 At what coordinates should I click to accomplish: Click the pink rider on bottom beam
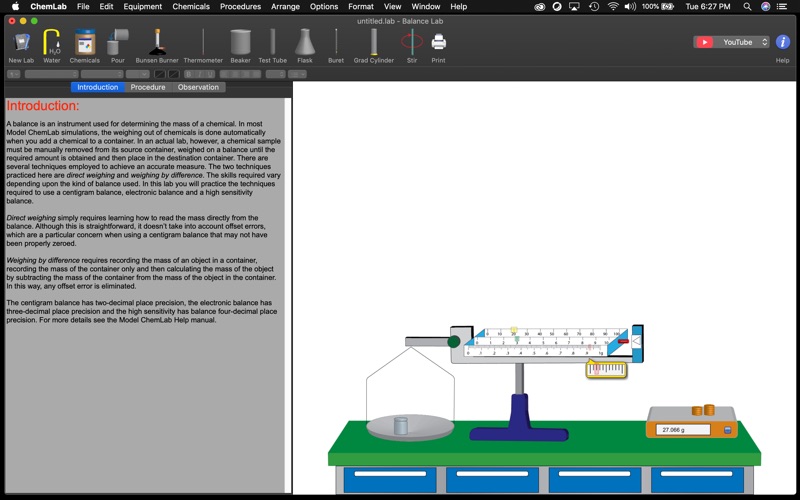click(x=590, y=348)
